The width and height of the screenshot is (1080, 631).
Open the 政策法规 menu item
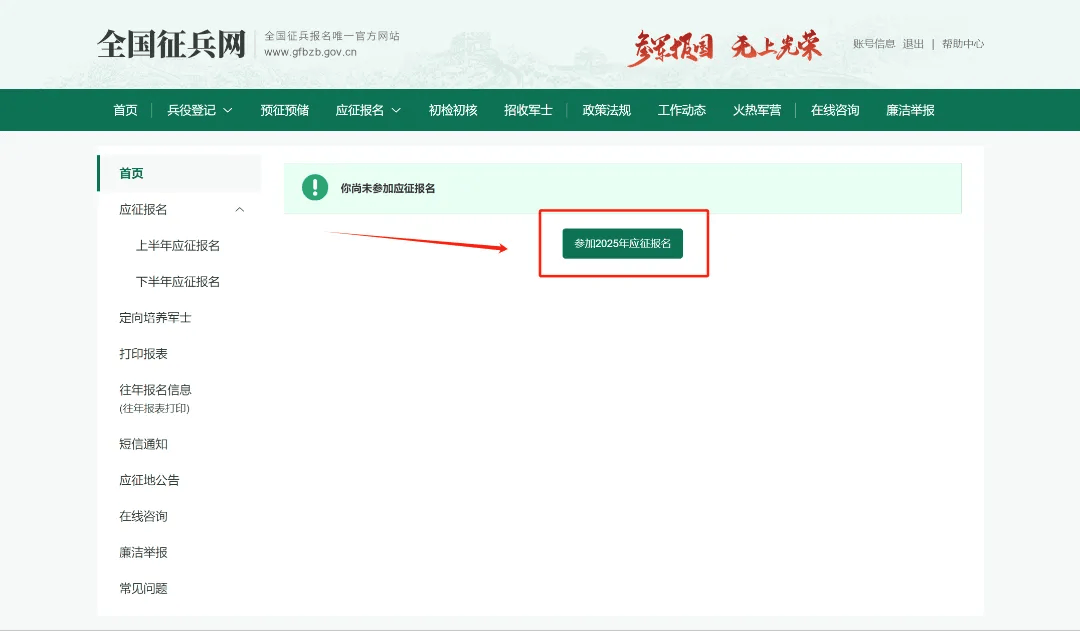(606, 110)
